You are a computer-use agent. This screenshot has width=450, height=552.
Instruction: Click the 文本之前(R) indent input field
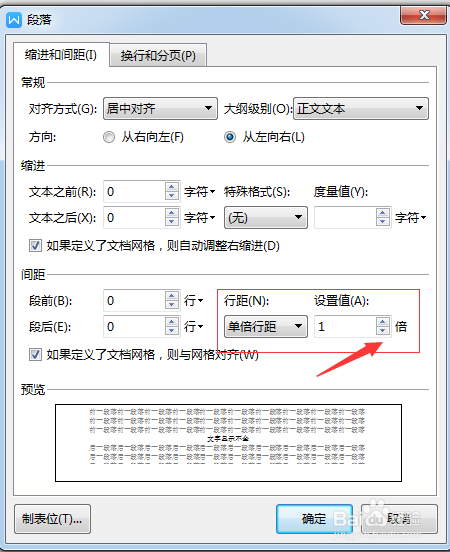[134, 192]
